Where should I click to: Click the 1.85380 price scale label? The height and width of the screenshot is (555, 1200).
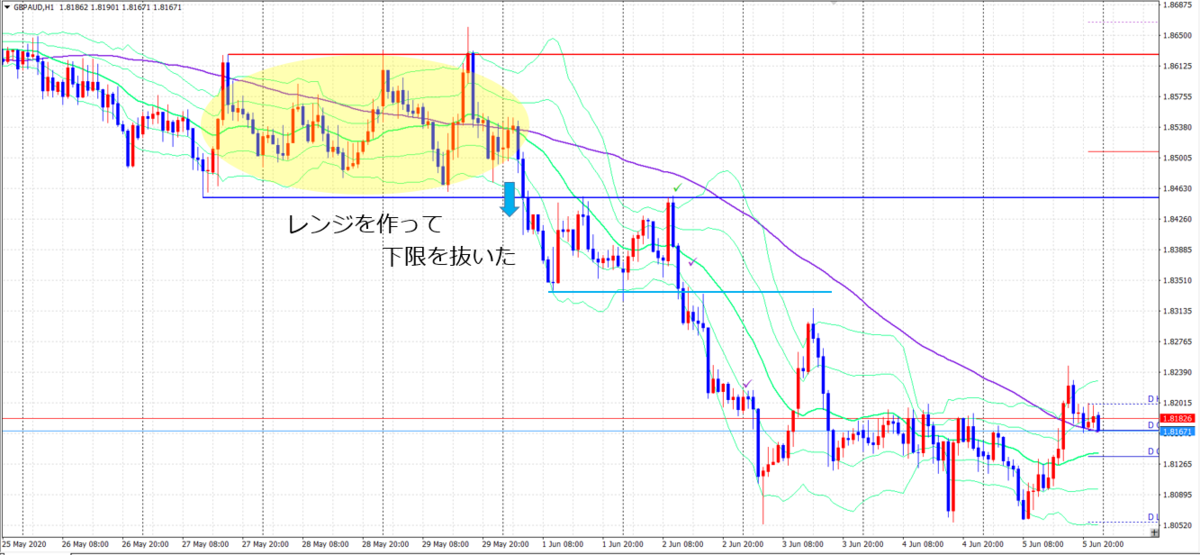click(1180, 128)
